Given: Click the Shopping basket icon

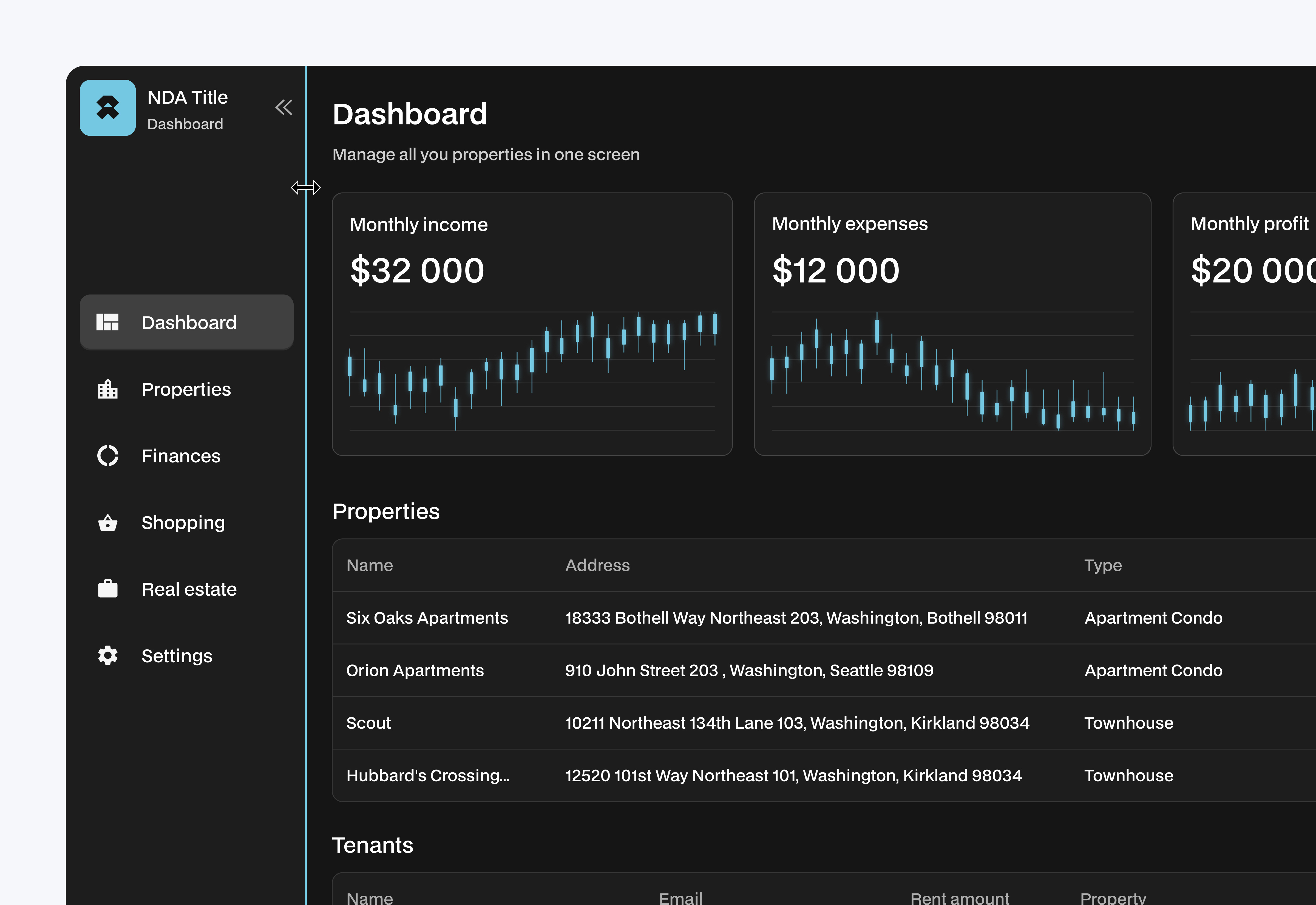Looking at the screenshot, I should click(108, 522).
